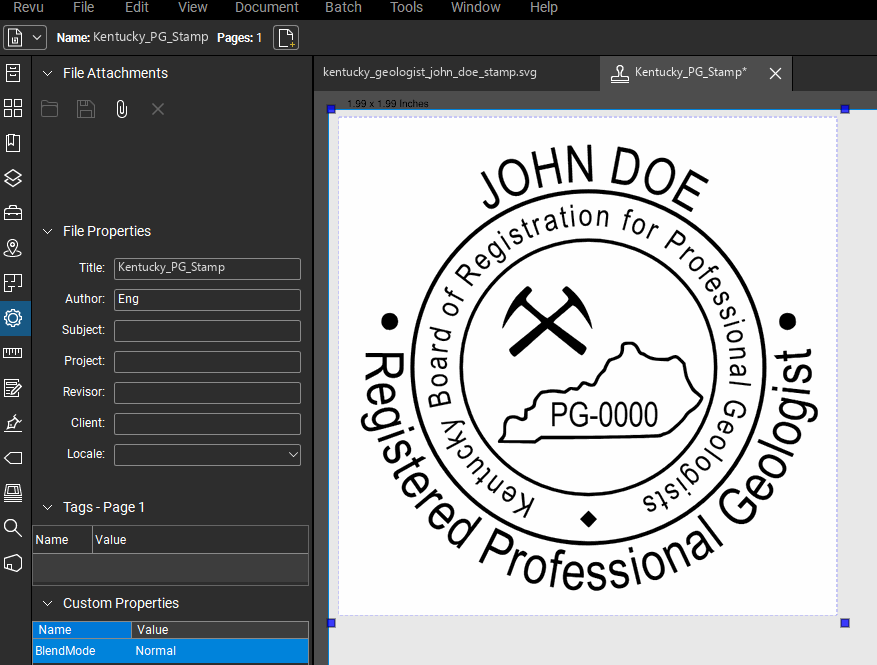Open the Revu menu

[29, 7]
